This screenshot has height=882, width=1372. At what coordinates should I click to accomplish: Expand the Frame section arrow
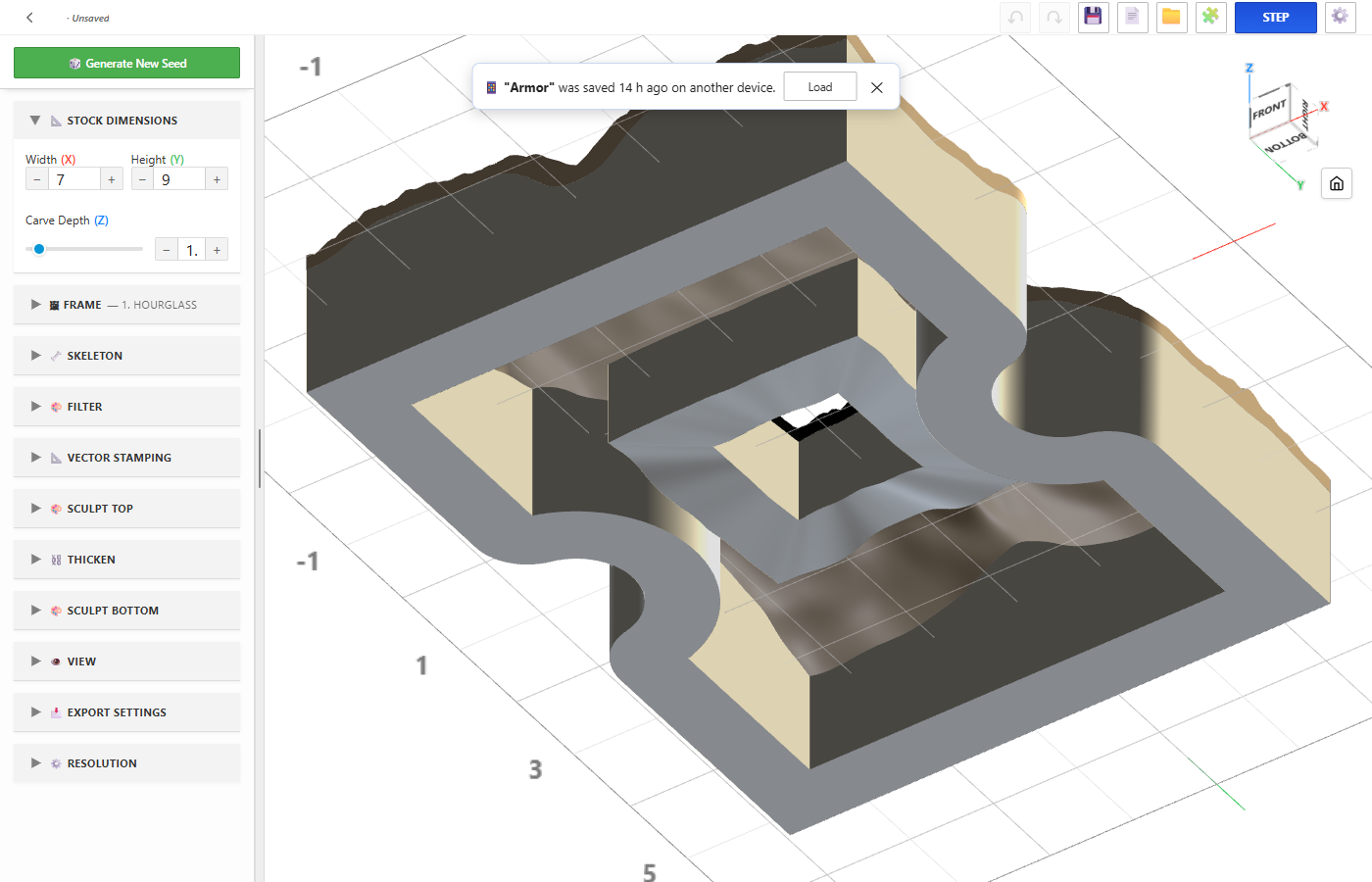[x=35, y=305]
